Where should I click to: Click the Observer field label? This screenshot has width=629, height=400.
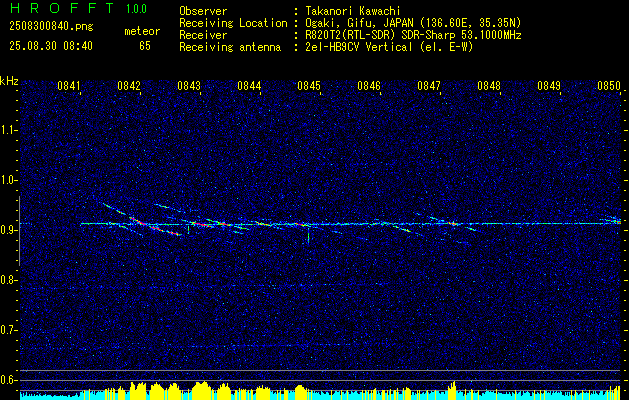point(203,11)
